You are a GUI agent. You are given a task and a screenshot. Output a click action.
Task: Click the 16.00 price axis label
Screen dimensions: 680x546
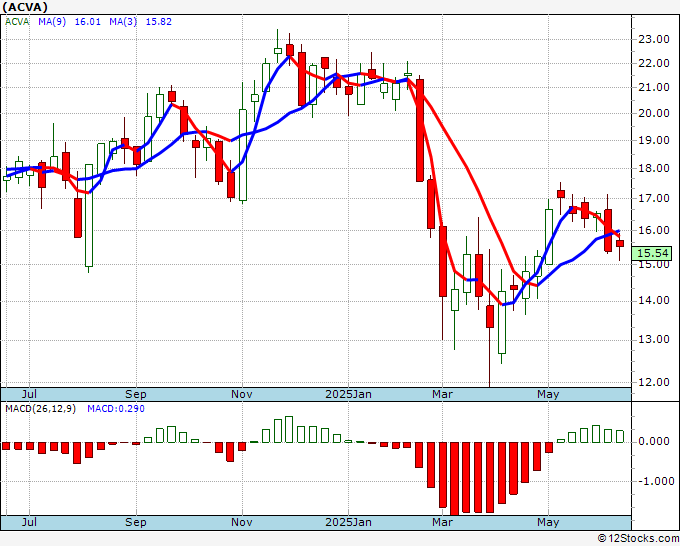(654, 230)
